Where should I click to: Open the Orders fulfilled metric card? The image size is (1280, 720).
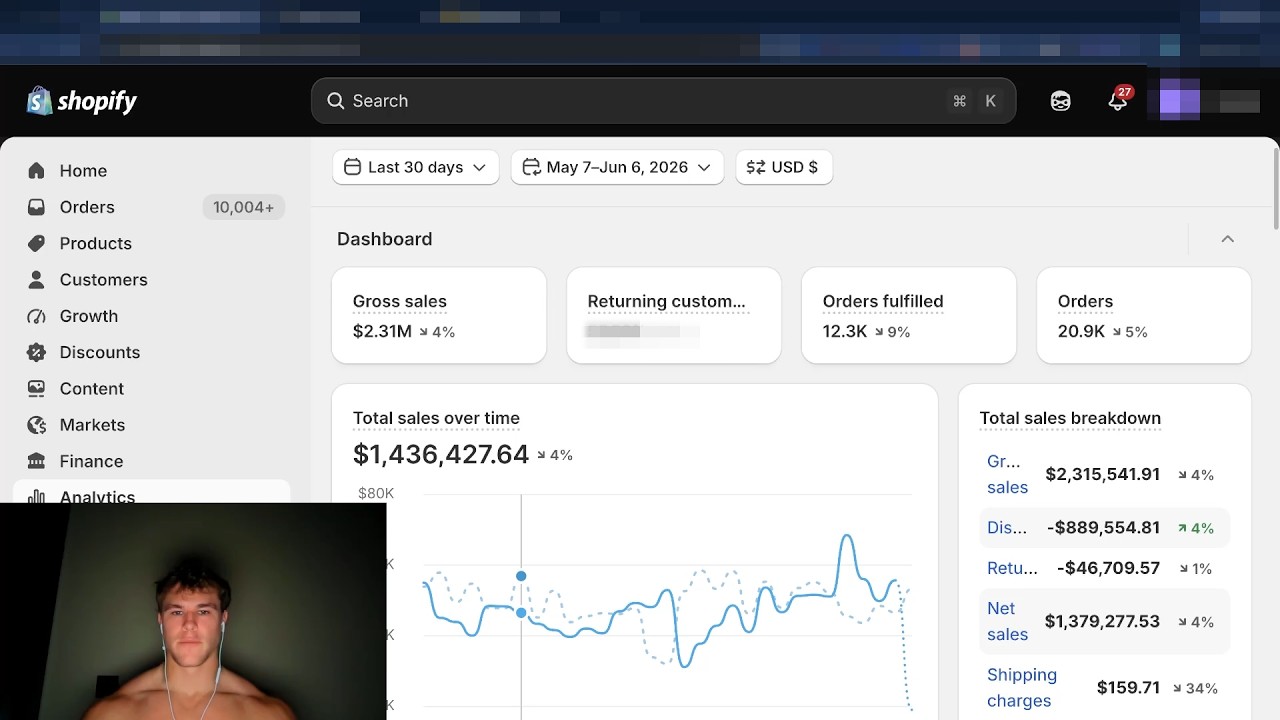tap(909, 315)
